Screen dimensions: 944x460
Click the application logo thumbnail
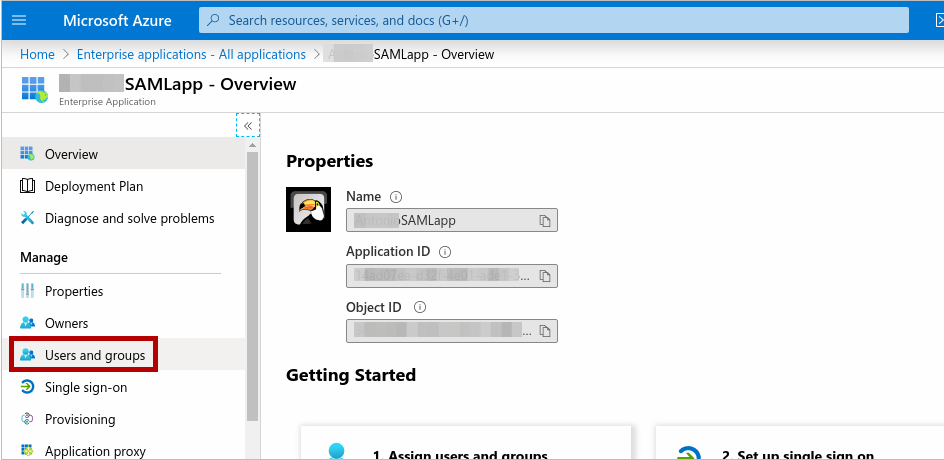tap(308, 209)
